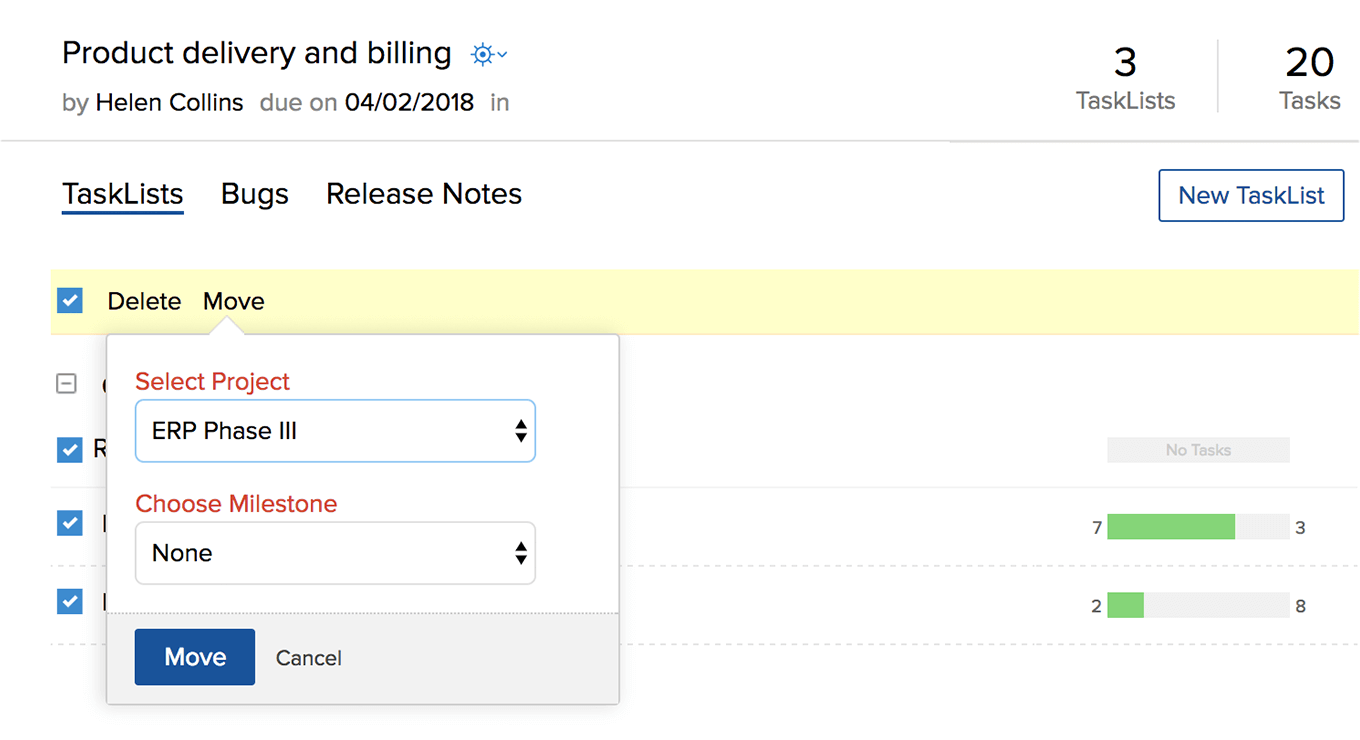Click the No Tasks progress indicator
The height and width of the screenshot is (740, 1360).
coord(1198,450)
